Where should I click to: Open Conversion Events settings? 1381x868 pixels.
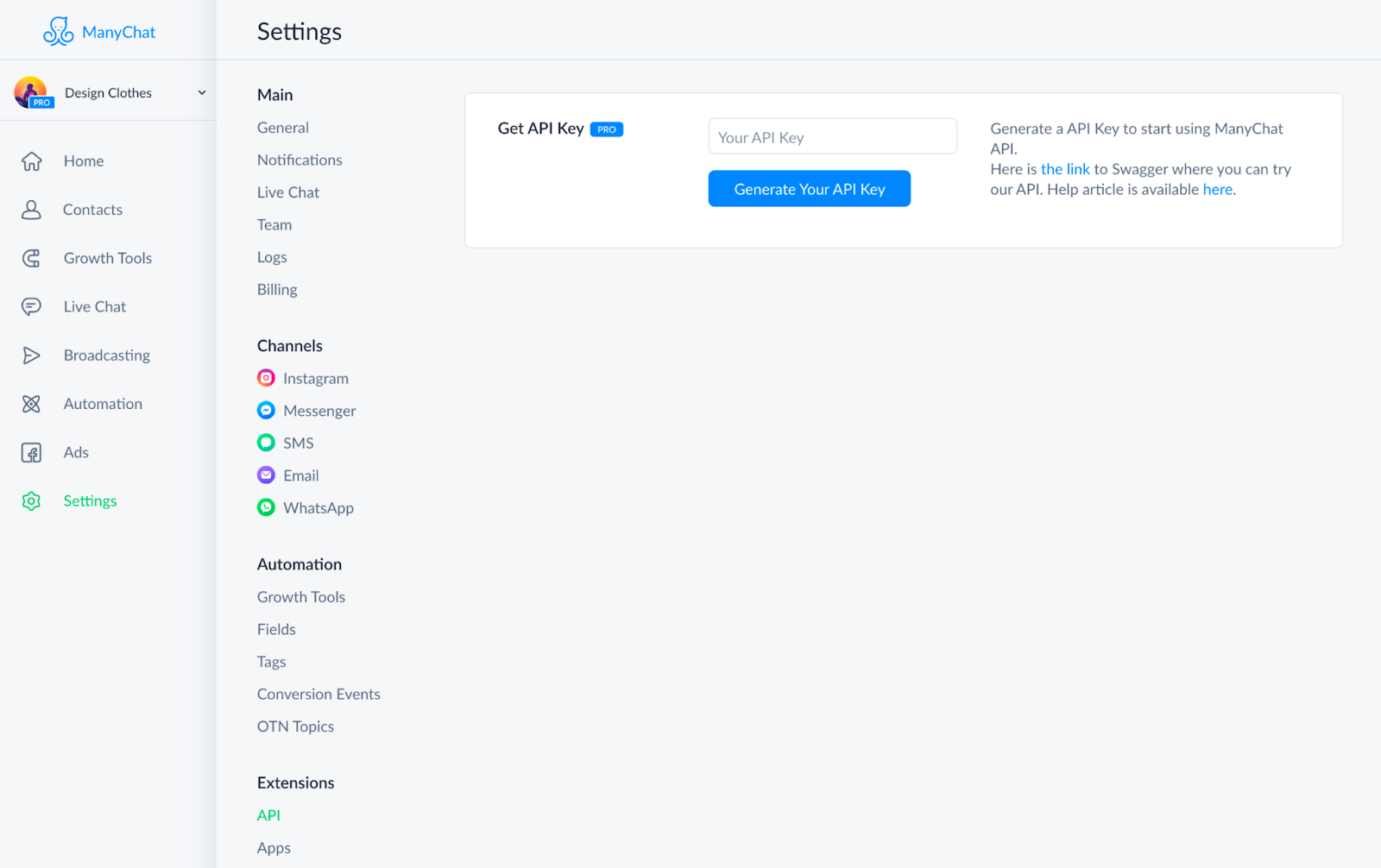click(x=318, y=695)
